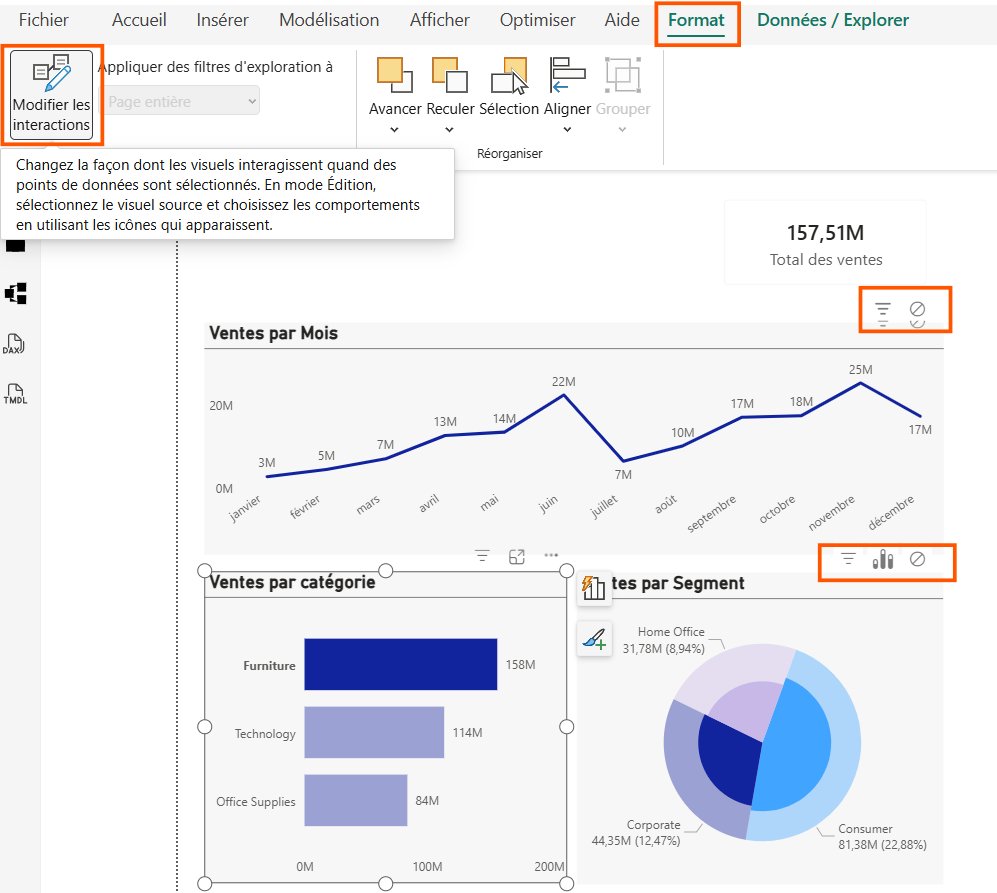Click the Ventes par Mois title

tap(273, 333)
